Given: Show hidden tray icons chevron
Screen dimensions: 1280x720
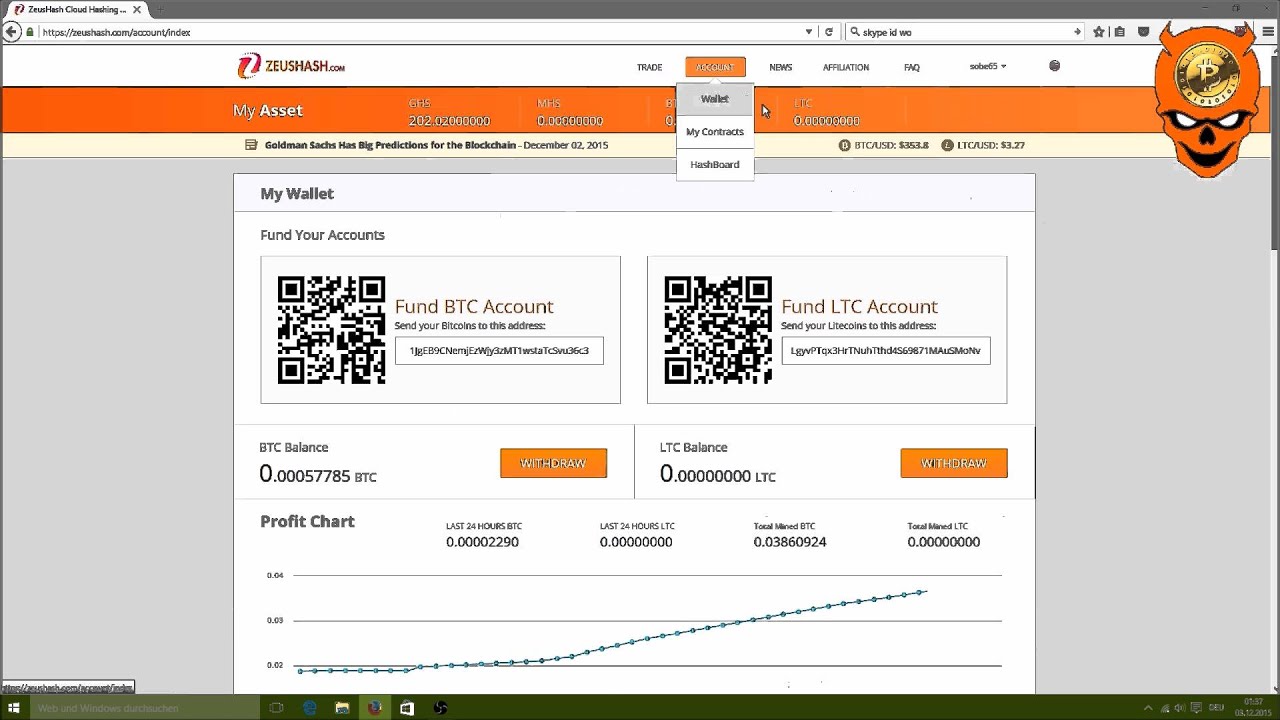Looking at the screenshot, I should tap(1147, 708).
